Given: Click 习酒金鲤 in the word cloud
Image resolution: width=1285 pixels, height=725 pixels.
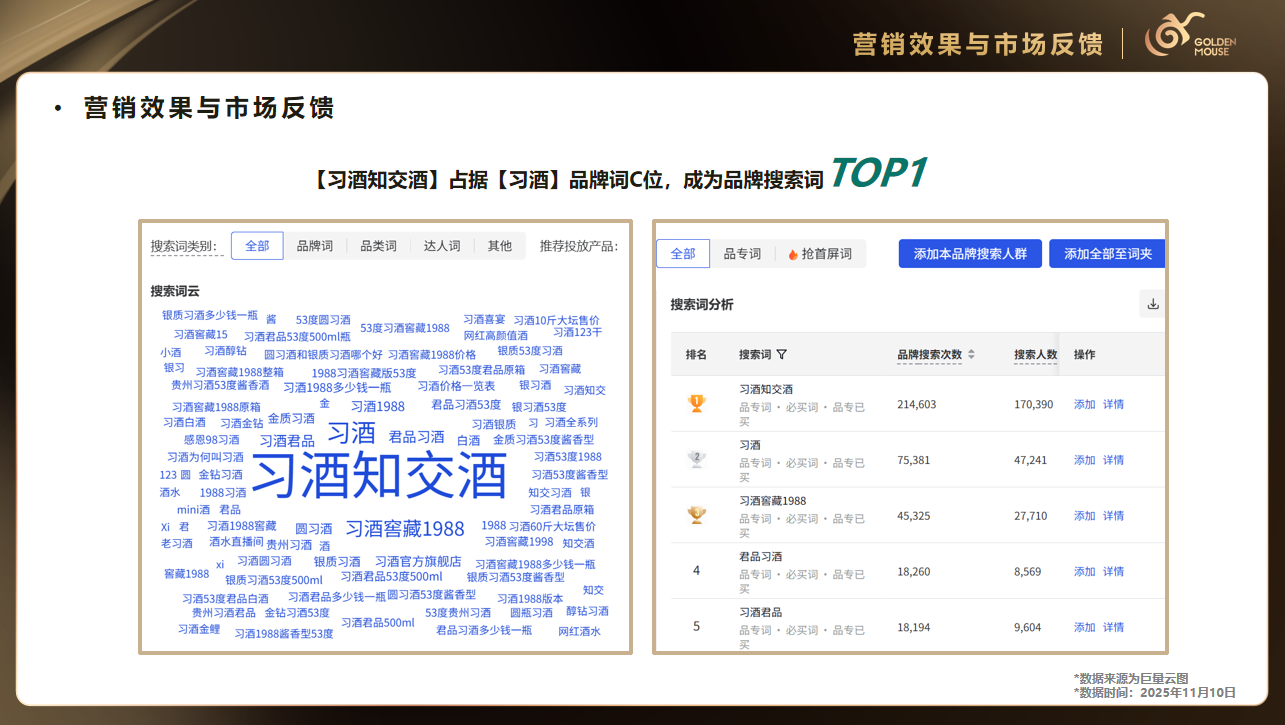Looking at the screenshot, I should [199, 629].
